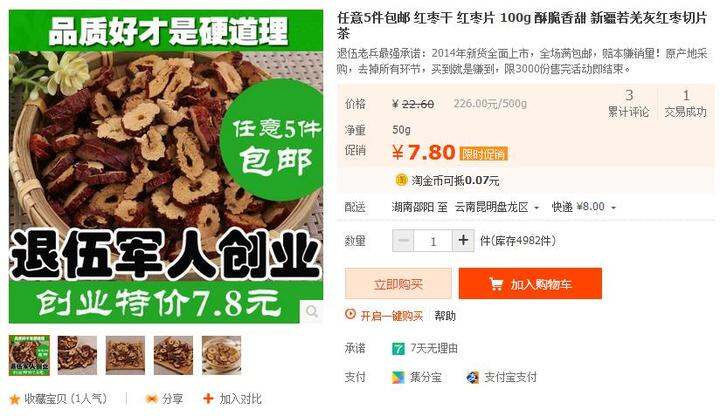Click the quantity input field

point(433,241)
